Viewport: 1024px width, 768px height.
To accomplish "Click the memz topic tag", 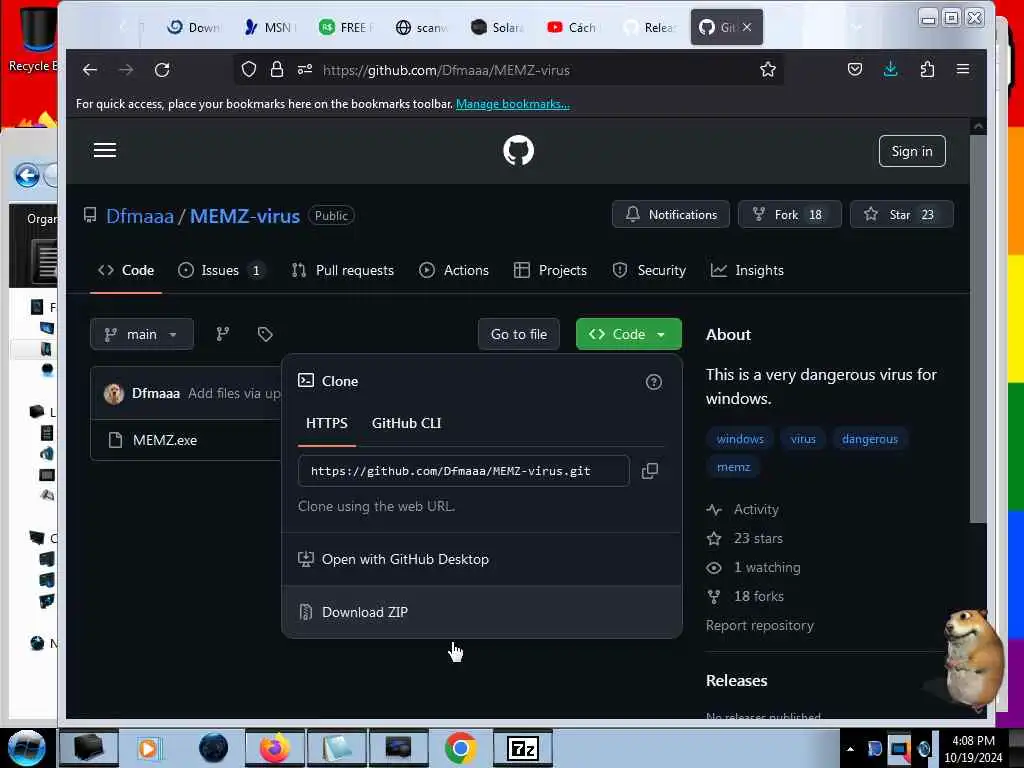I will pyautogui.click(x=733, y=467).
